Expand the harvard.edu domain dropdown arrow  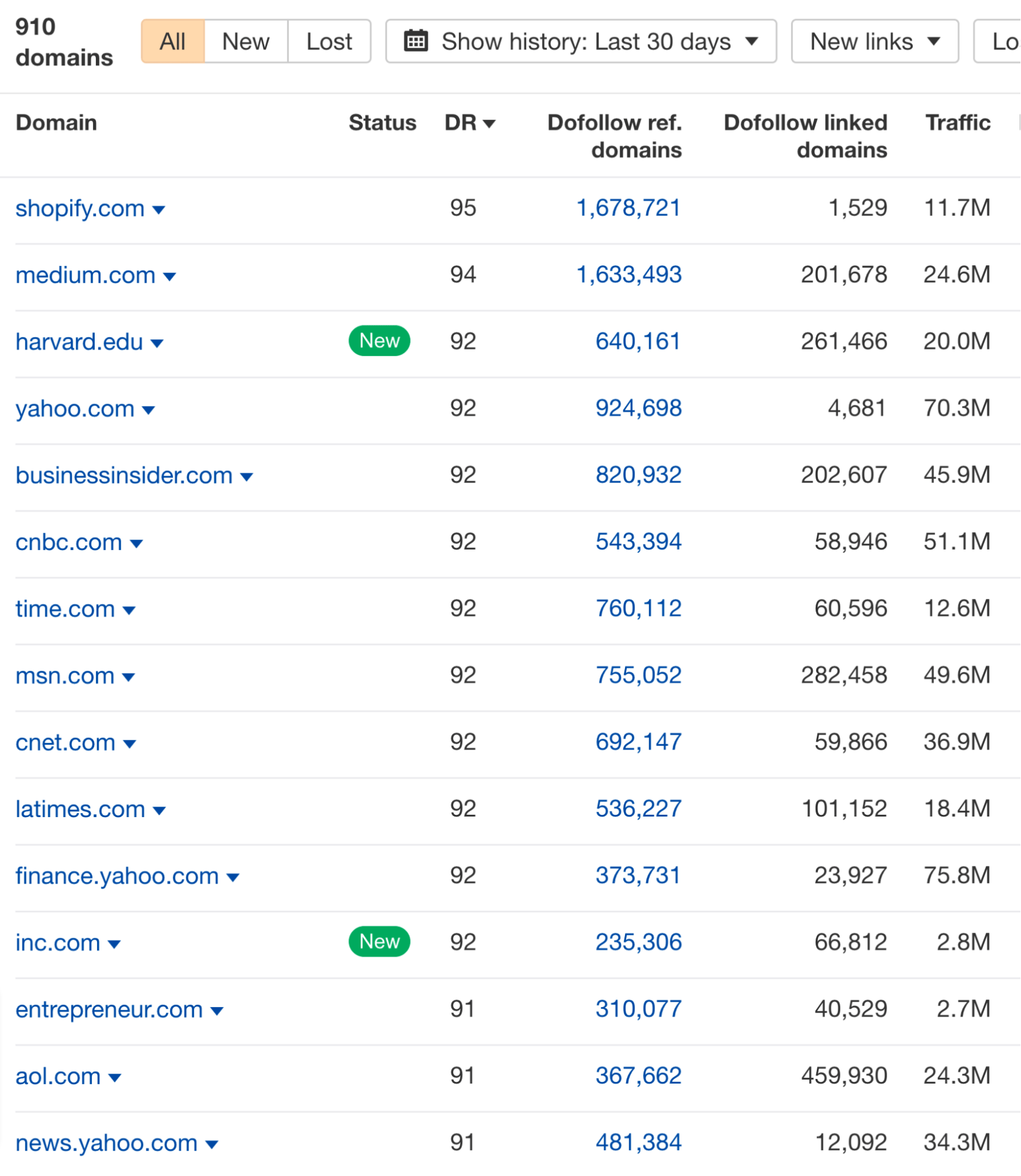[157, 343]
